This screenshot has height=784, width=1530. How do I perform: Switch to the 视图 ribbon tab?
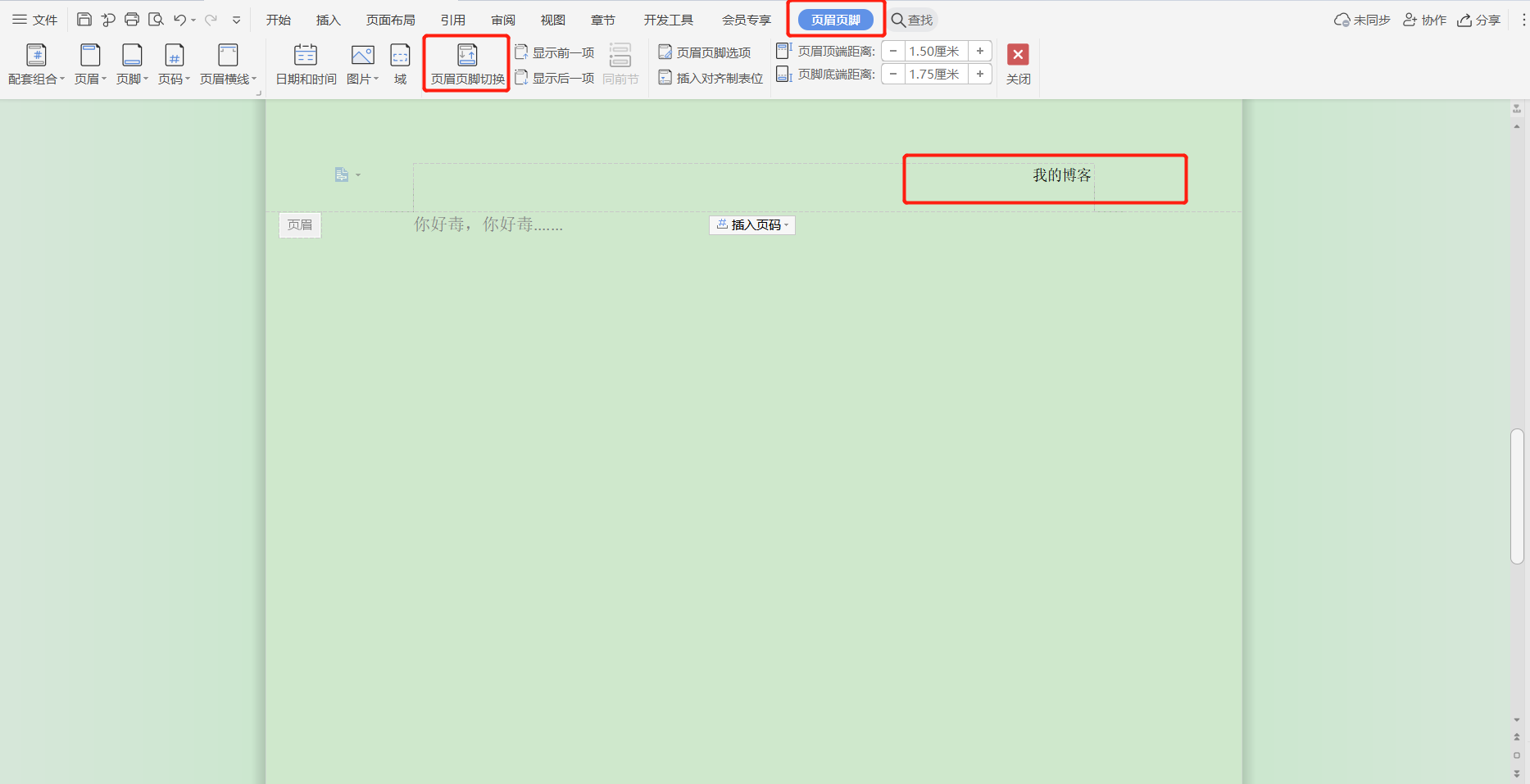click(552, 19)
